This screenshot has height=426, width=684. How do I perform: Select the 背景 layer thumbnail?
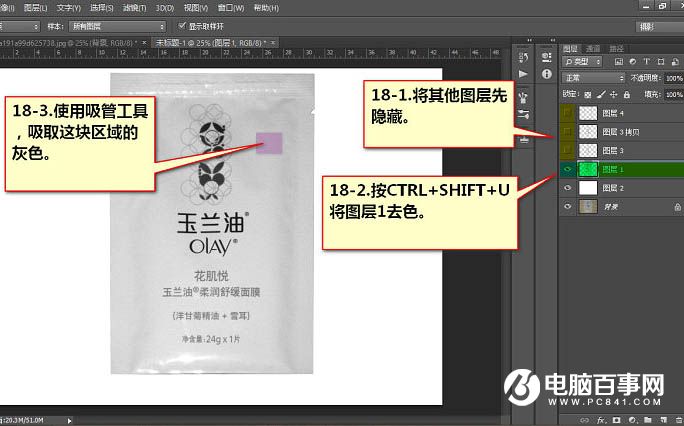588,207
